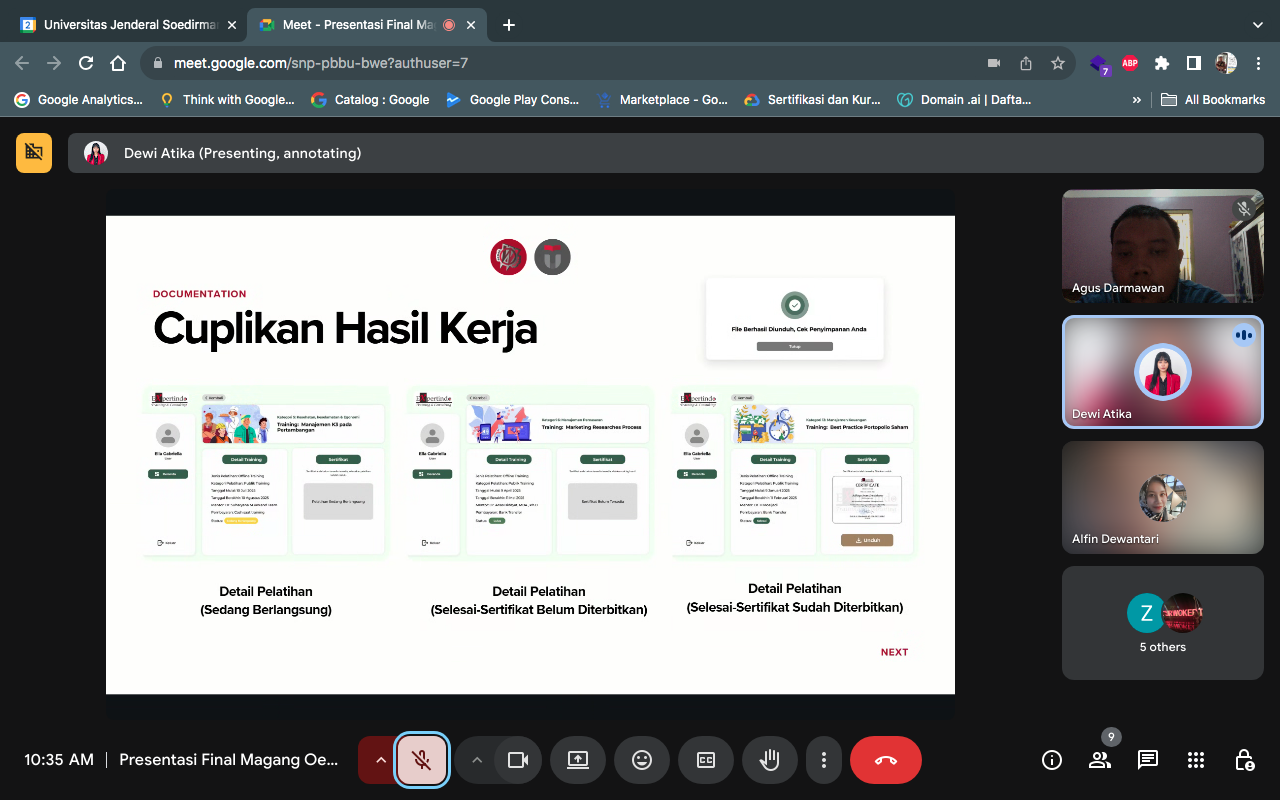
Task: Start presenting your screen
Action: pos(578,760)
